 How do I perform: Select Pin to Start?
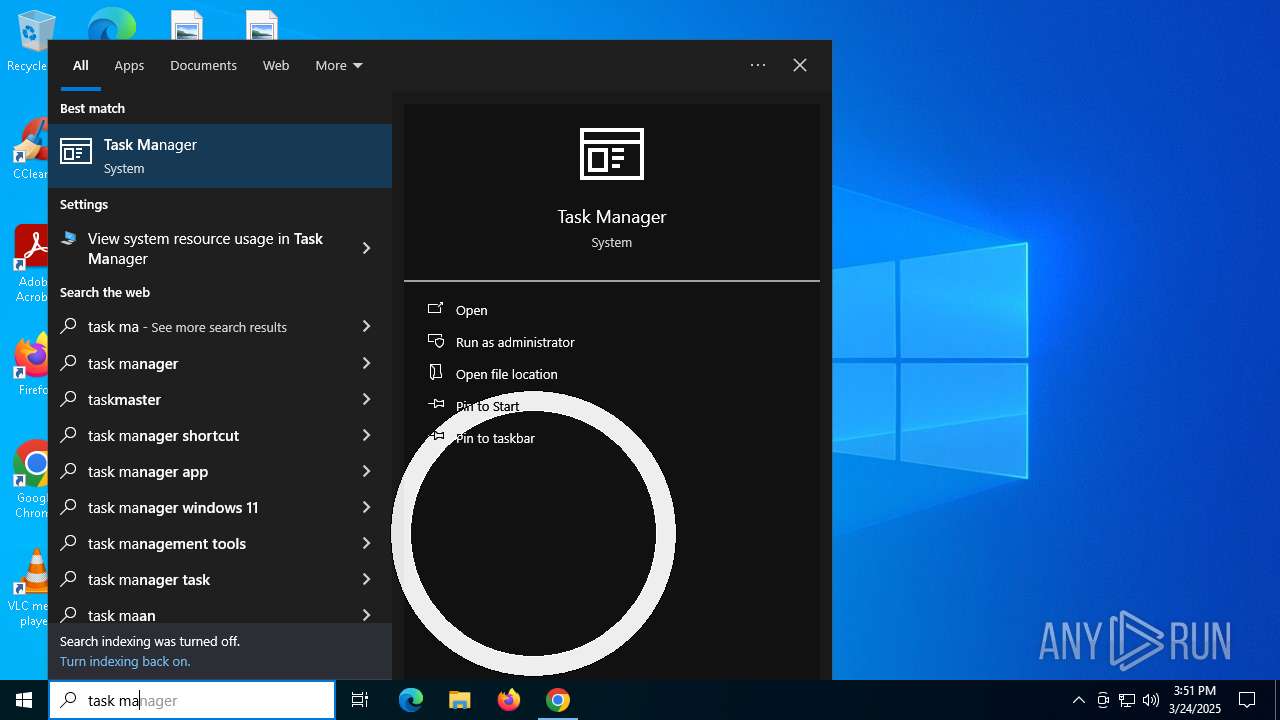pyautogui.click(x=487, y=406)
